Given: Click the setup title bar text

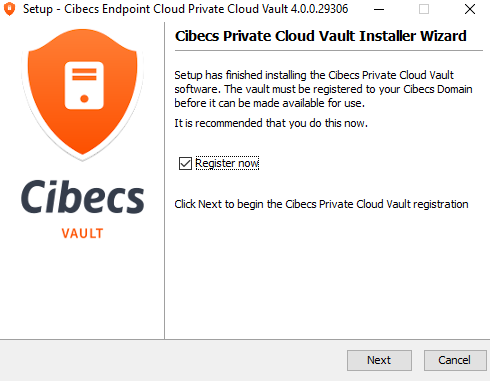Looking at the screenshot, I should tap(185, 9).
